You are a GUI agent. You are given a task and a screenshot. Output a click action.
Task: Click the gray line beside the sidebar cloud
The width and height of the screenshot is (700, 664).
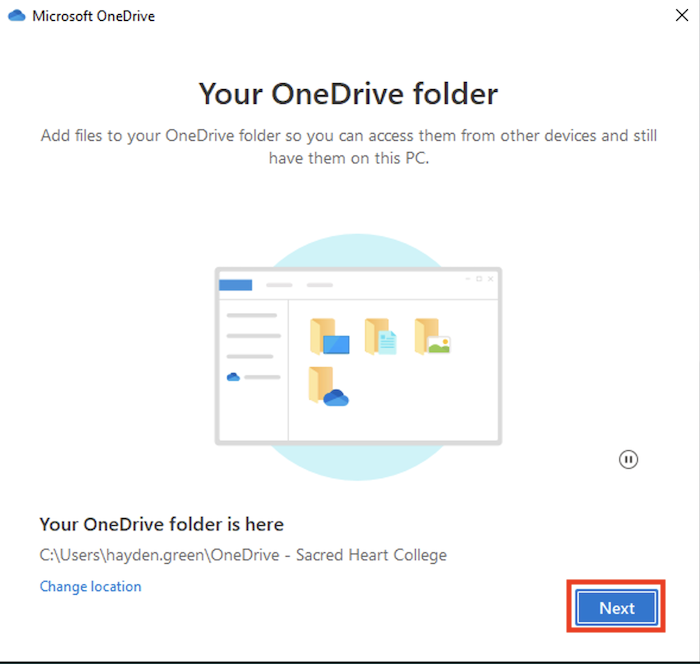262,377
